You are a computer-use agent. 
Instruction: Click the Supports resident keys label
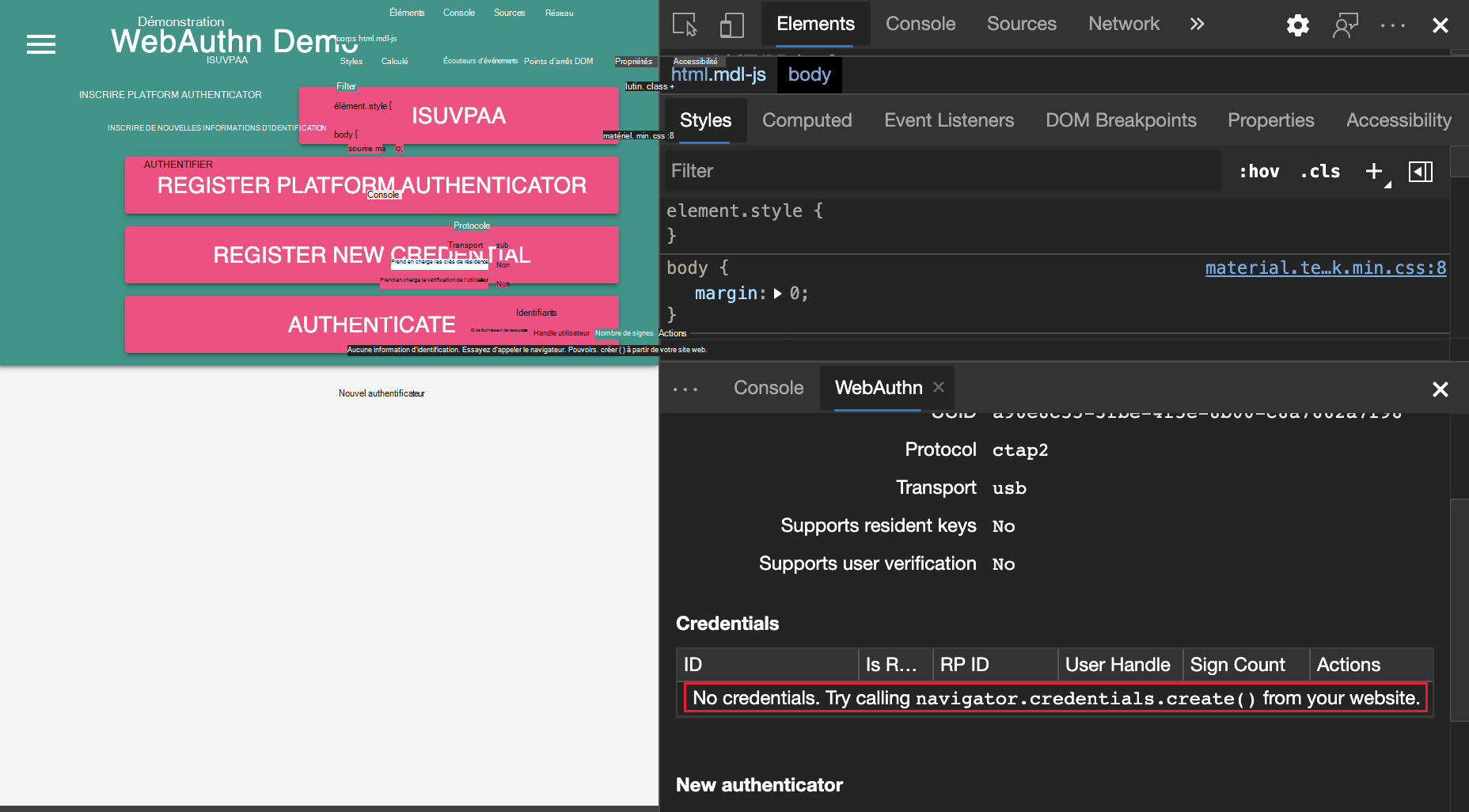tap(879, 526)
